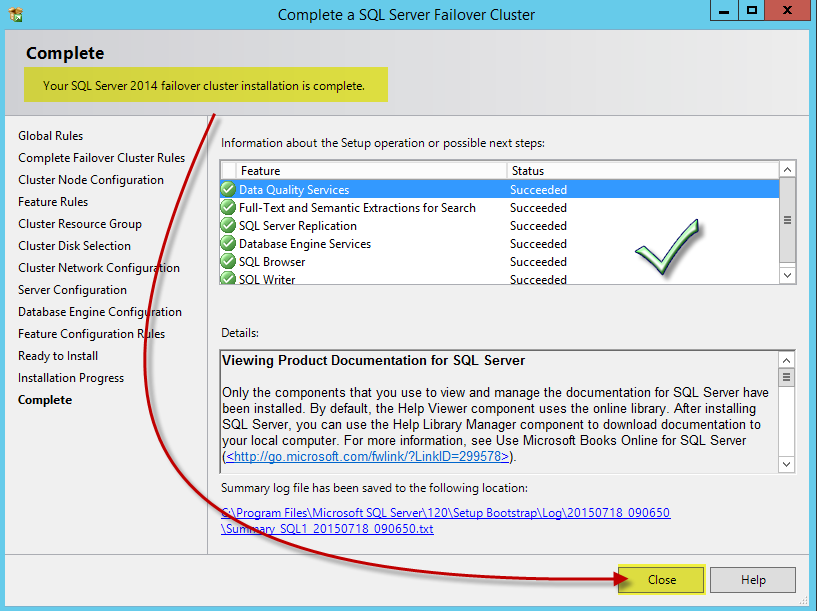Screen dimensions: 817x611
Task: Click the SQL Server setup title bar icon
Action: click(x=16, y=14)
